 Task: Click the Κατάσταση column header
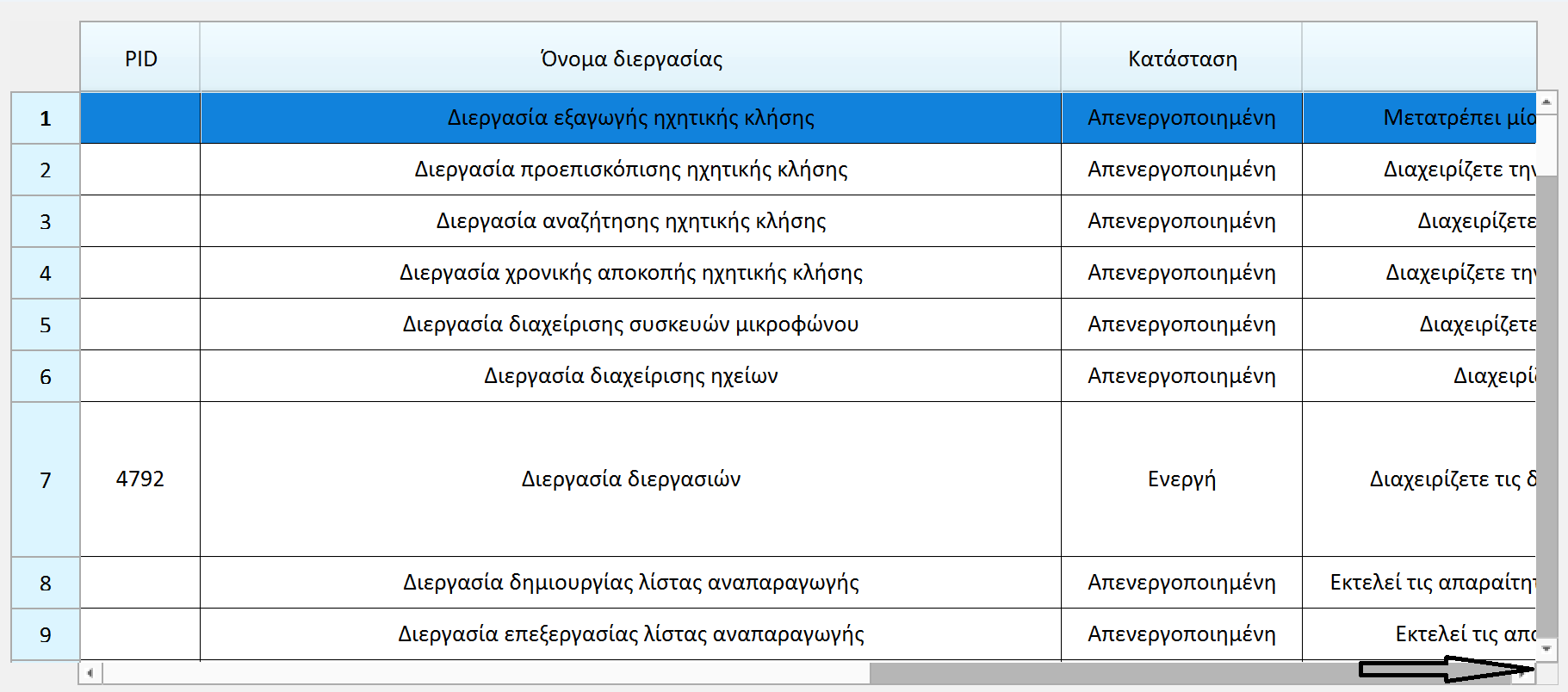click(1181, 58)
